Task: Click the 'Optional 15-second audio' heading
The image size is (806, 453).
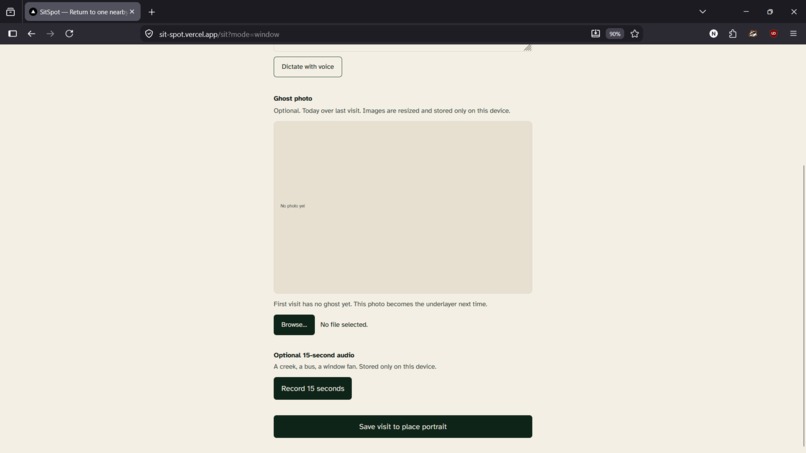Action: click(314, 355)
